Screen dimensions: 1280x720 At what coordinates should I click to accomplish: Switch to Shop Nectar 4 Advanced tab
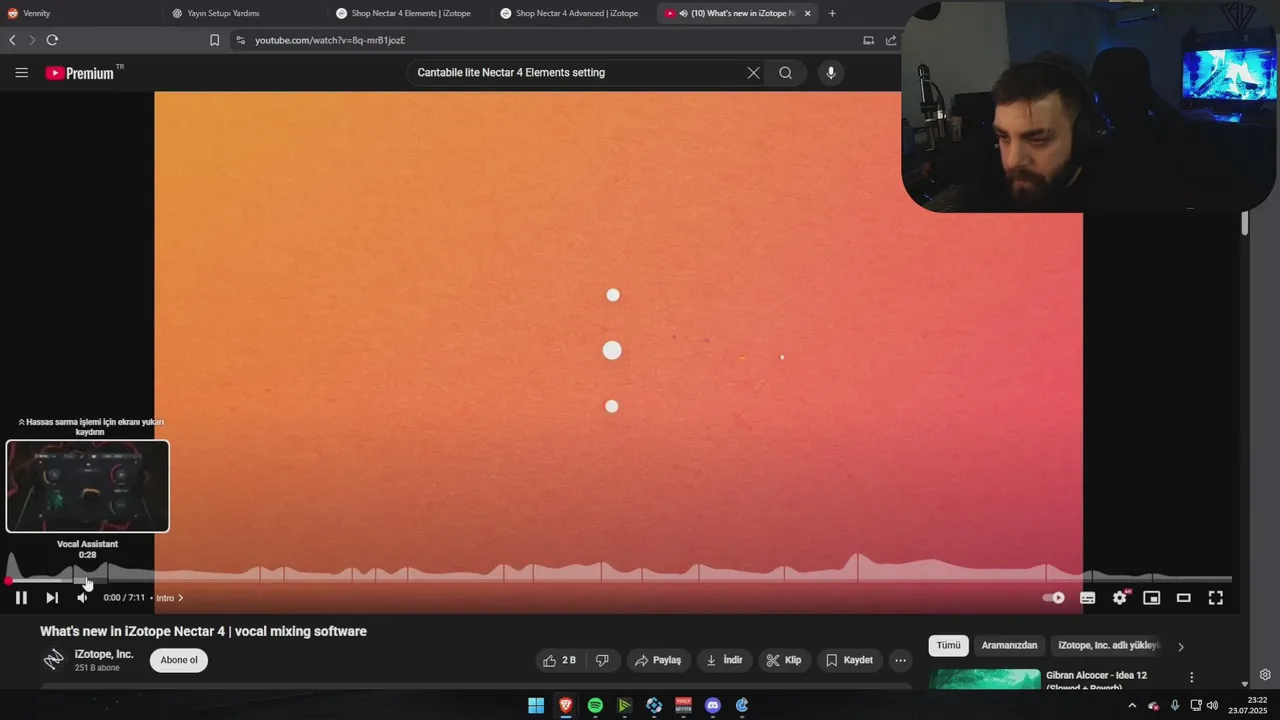click(x=575, y=13)
